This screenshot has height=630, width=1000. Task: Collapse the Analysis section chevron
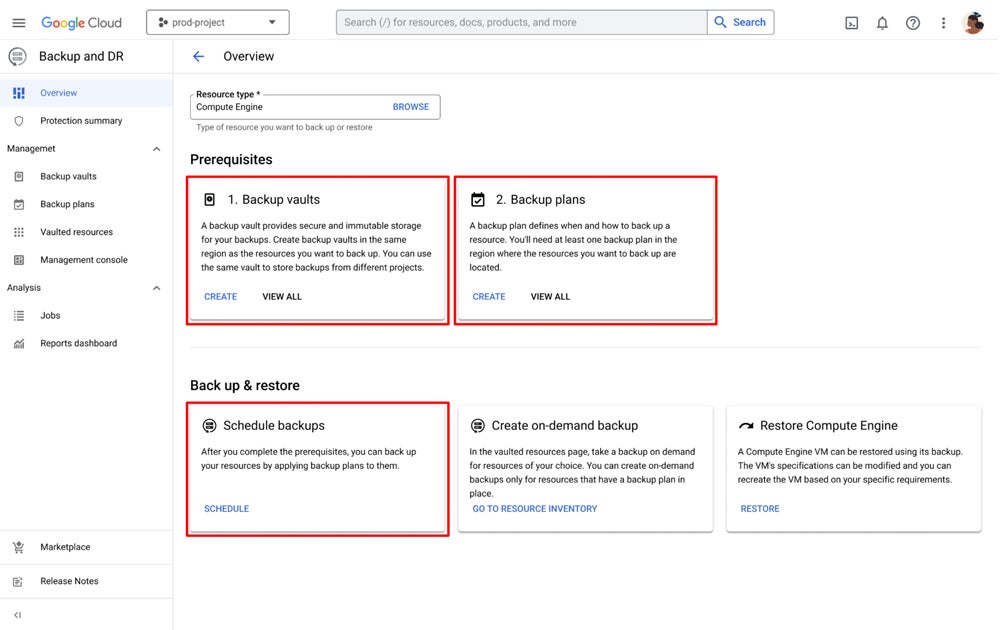pos(156,288)
